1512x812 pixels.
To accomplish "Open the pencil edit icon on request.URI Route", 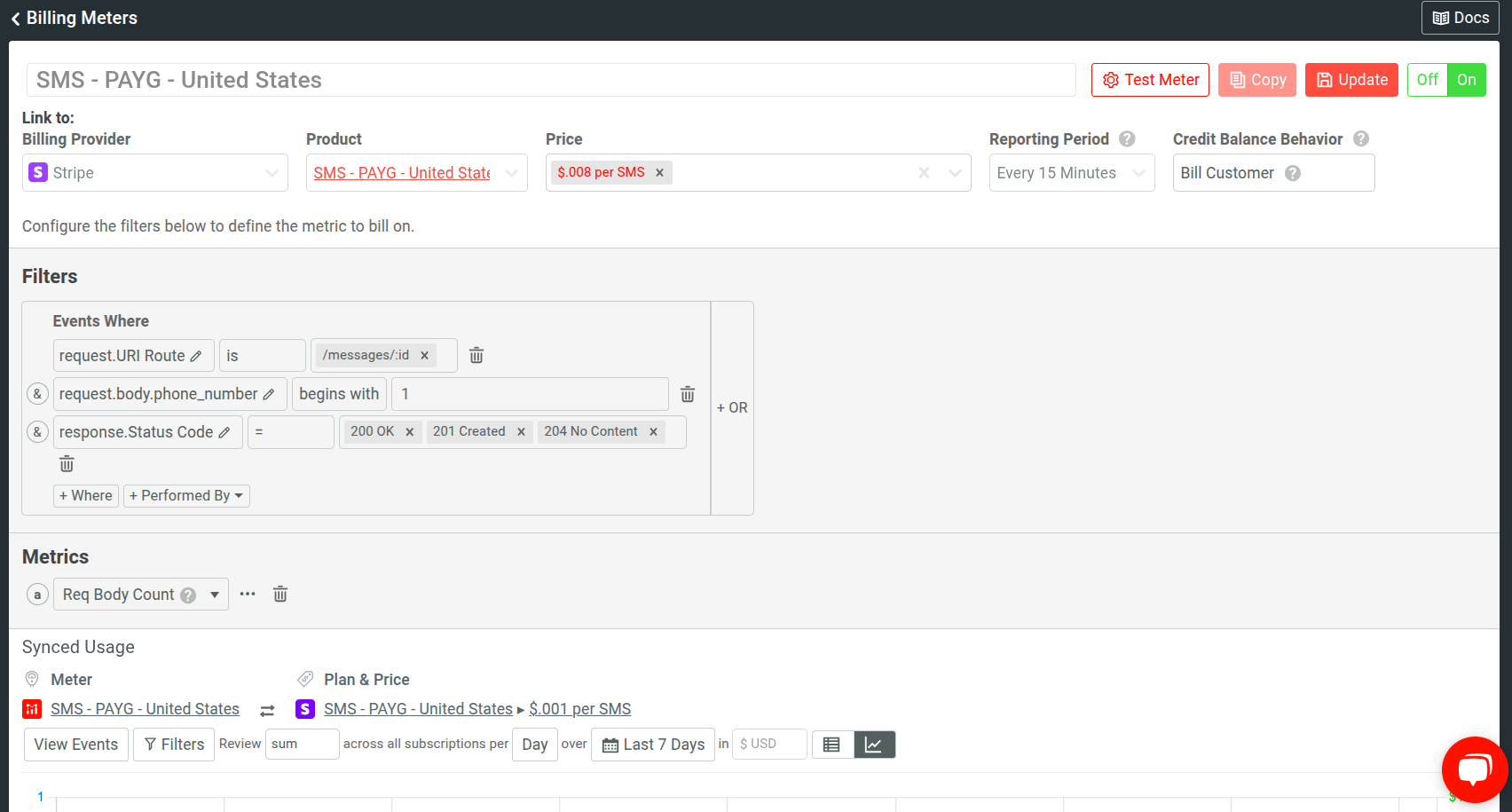I will click(197, 355).
